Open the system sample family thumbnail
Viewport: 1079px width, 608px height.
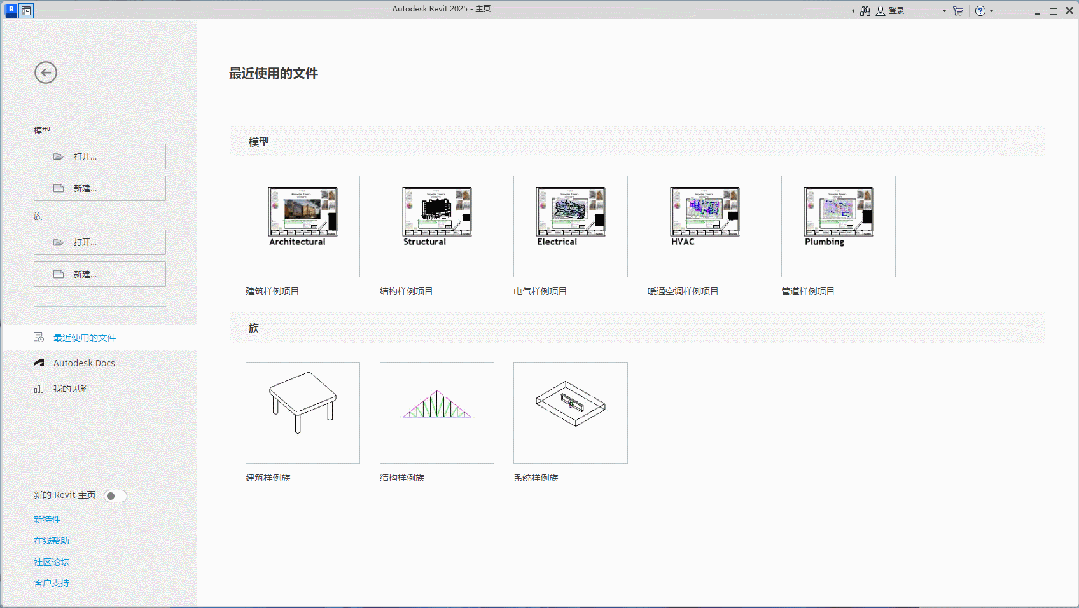point(570,413)
